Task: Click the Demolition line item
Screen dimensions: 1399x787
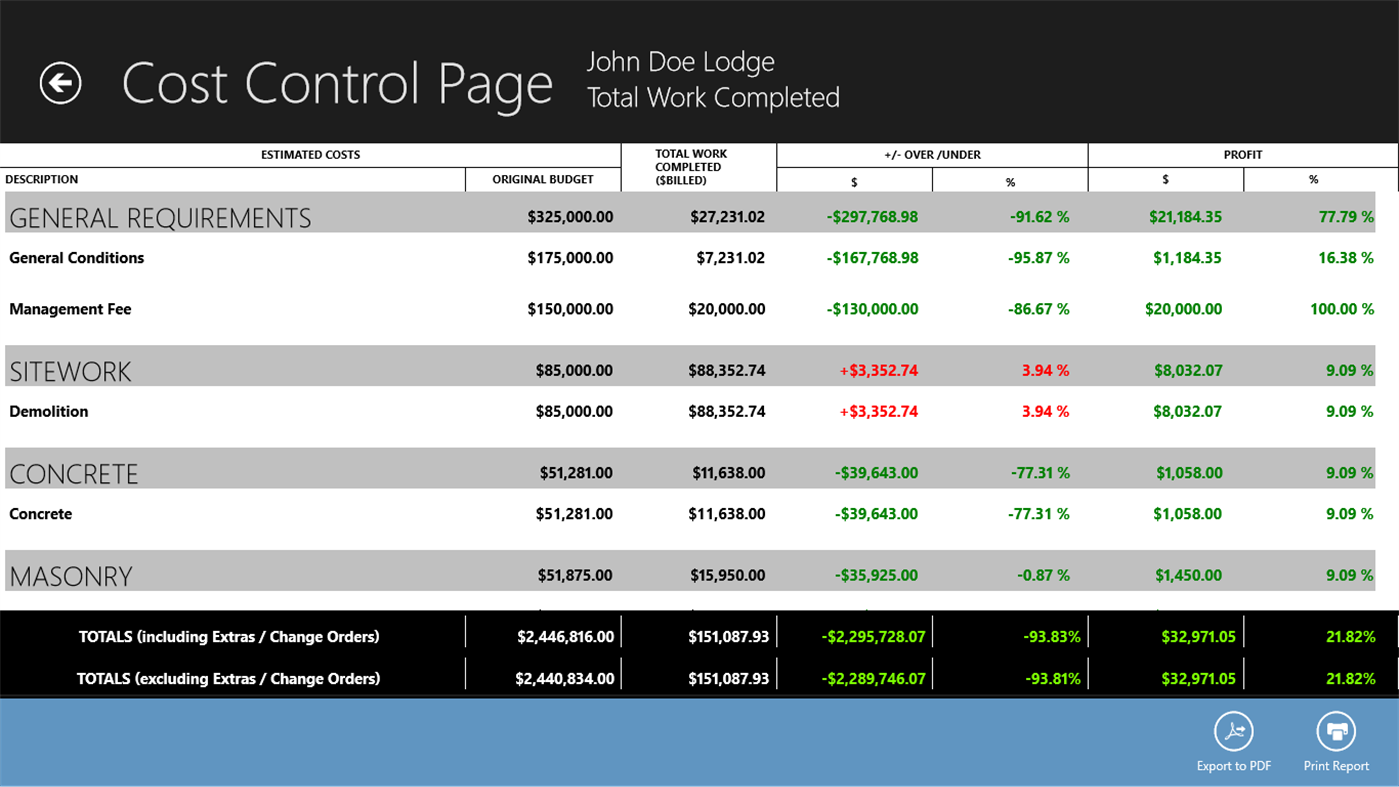Action: click(x=48, y=411)
